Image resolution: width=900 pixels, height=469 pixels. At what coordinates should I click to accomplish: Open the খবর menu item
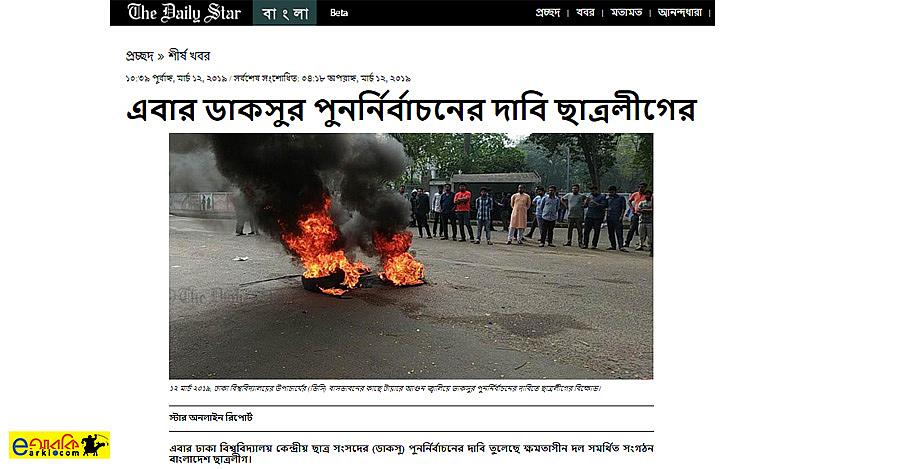point(585,13)
